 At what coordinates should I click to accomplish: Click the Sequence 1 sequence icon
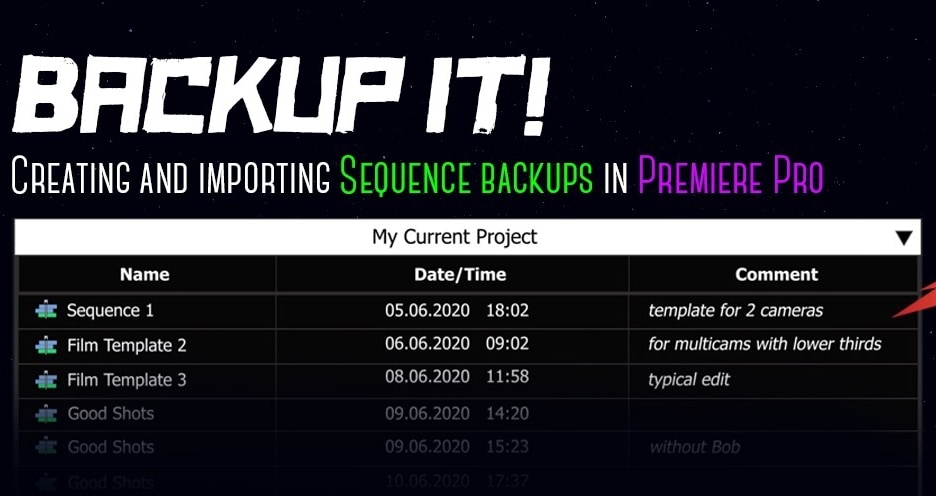[46, 311]
